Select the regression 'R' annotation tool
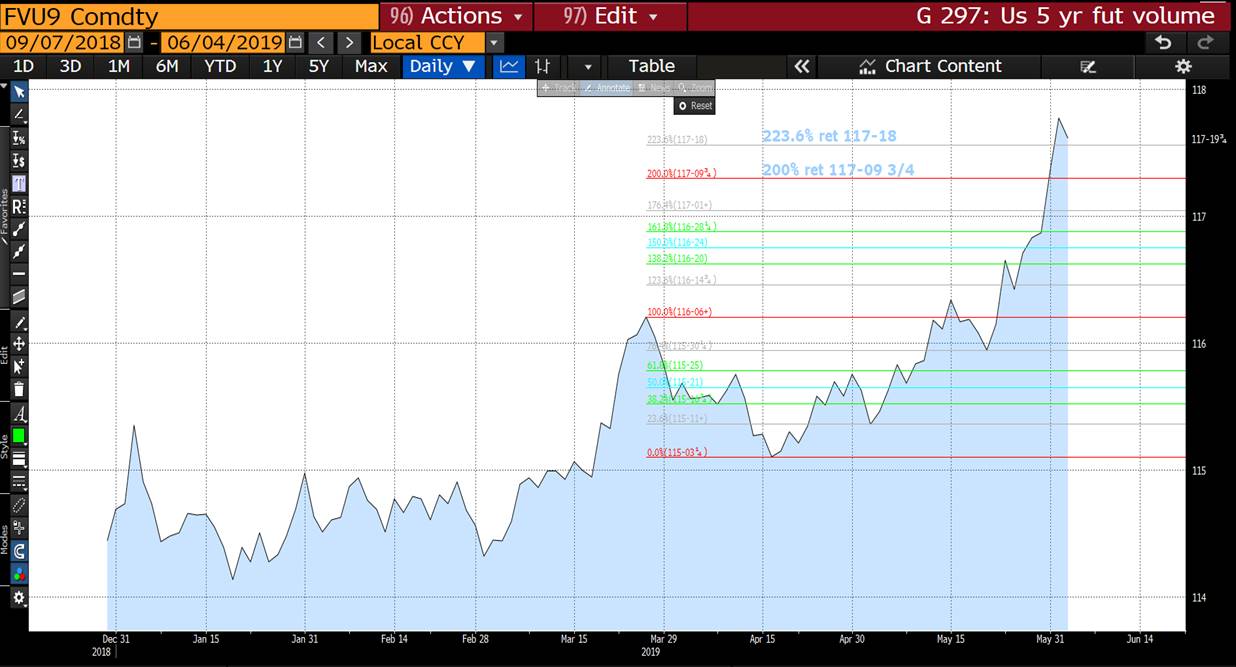The height and width of the screenshot is (667, 1236). coord(19,206)
